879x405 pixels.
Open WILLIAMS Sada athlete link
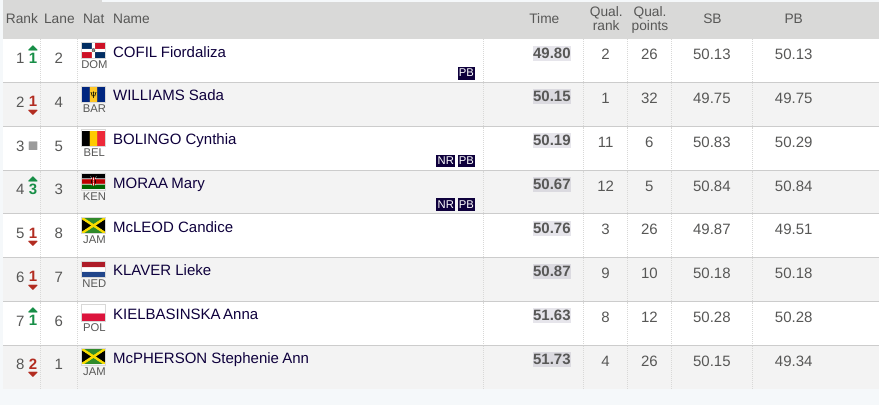pos(168,95)
